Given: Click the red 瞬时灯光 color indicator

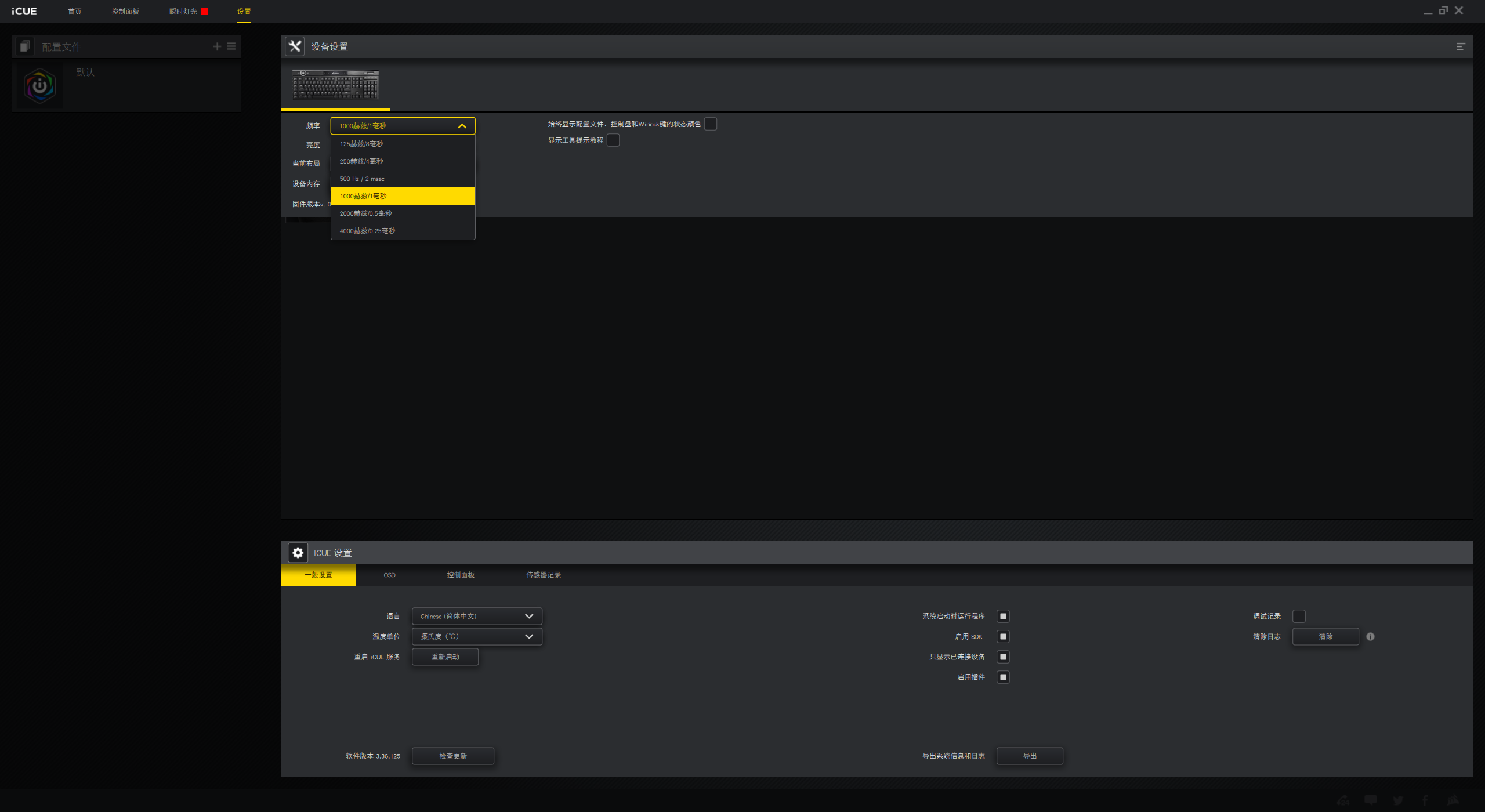Looking at the screenshot, I should 204,12.
